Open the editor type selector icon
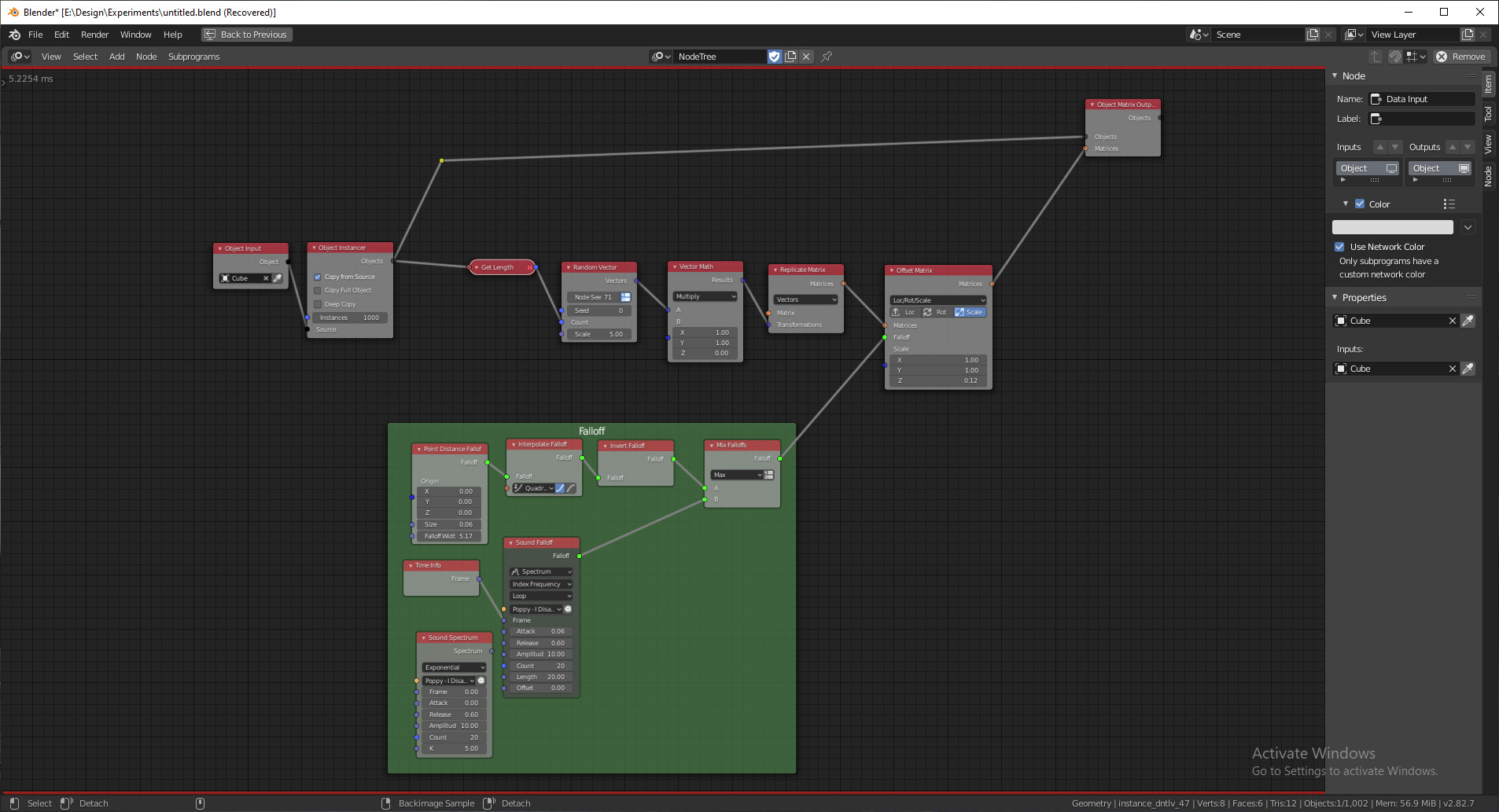The height and width of the screenshot is (812, 1499). tap(19, 56)
